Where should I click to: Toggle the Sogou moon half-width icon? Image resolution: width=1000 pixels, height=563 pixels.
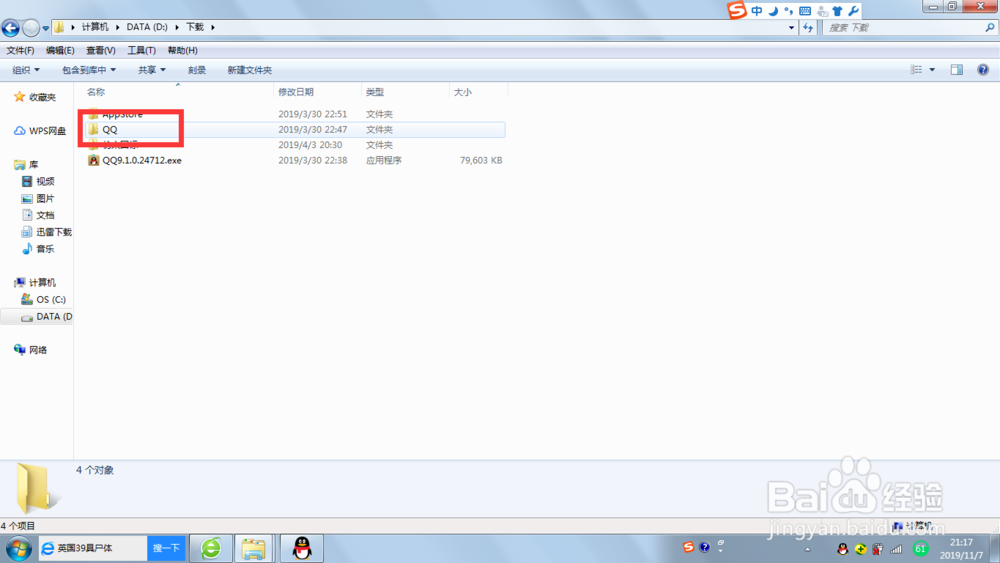click(x=773, y=11)
